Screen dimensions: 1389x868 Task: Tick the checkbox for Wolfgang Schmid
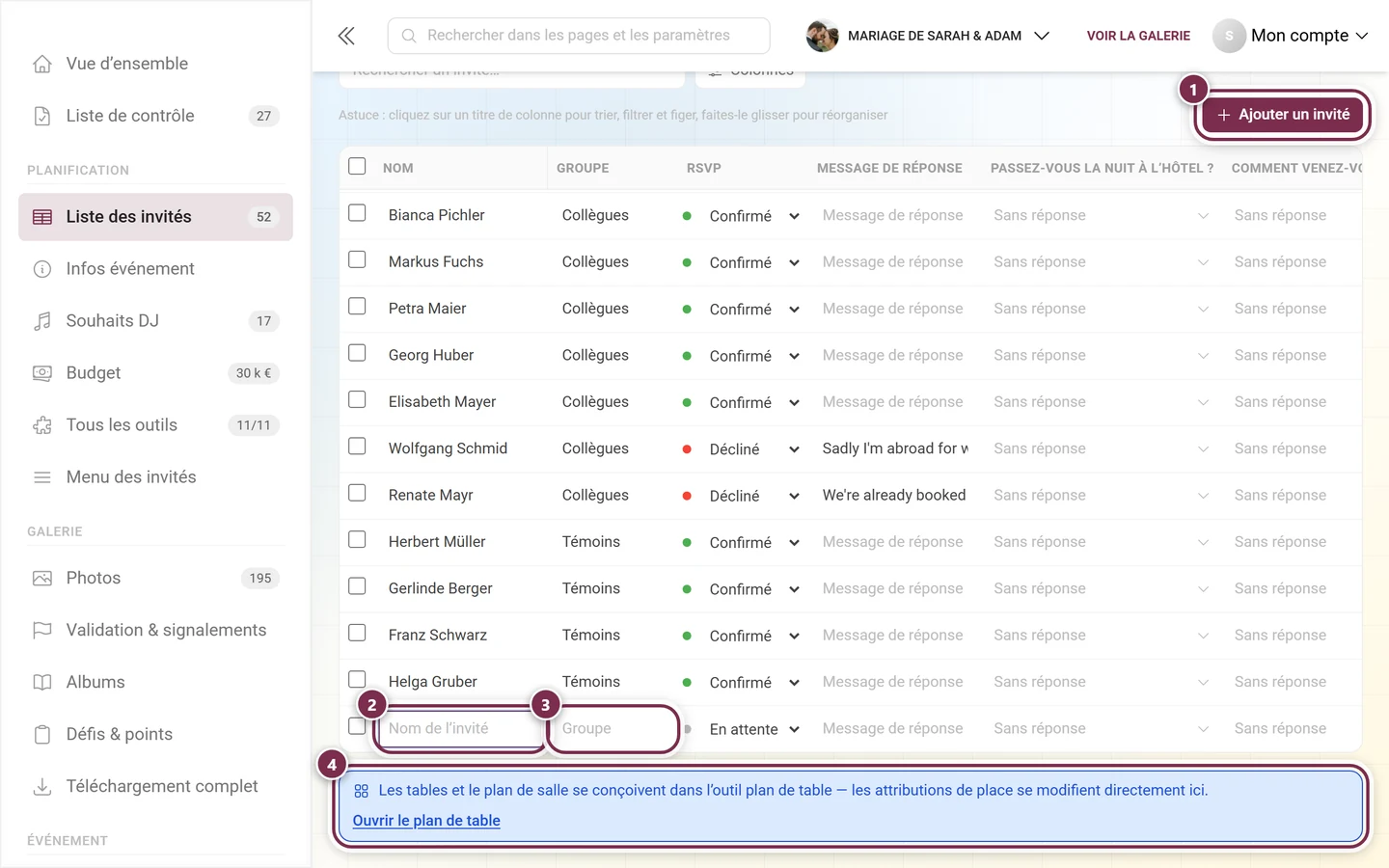tap(357, 447)
